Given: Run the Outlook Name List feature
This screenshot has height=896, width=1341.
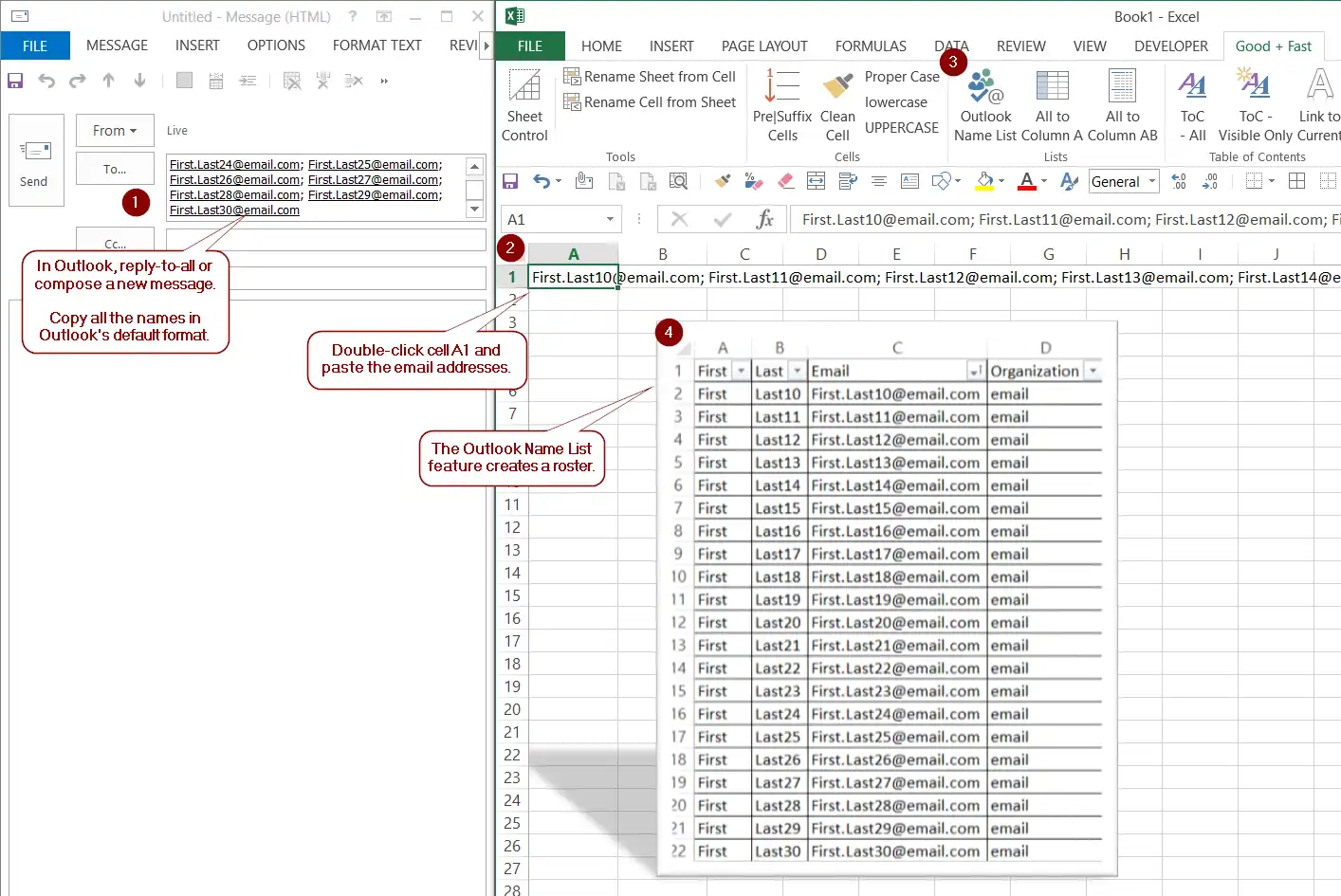Looking at the screenshot, I should pyautogui.click(x=985, y=105).
